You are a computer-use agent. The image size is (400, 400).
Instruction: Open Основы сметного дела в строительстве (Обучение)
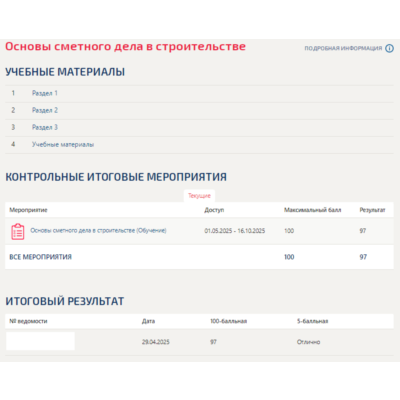point(98,230)
